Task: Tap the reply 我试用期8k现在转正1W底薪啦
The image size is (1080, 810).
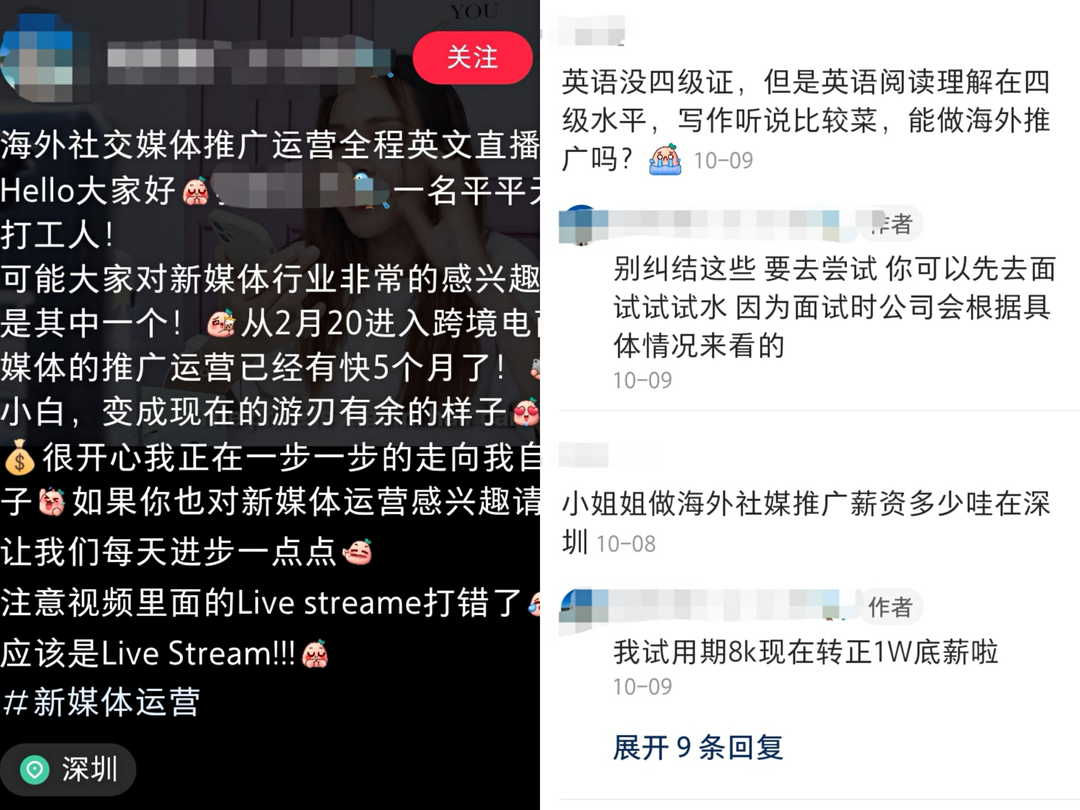Action: [805, 652]
